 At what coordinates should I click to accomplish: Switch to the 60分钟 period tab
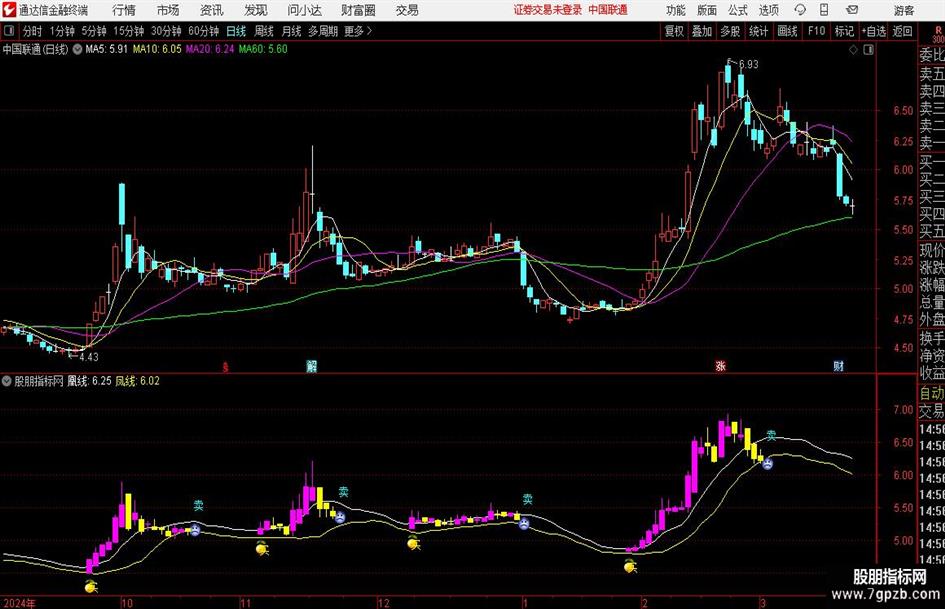tap(204, 31)
